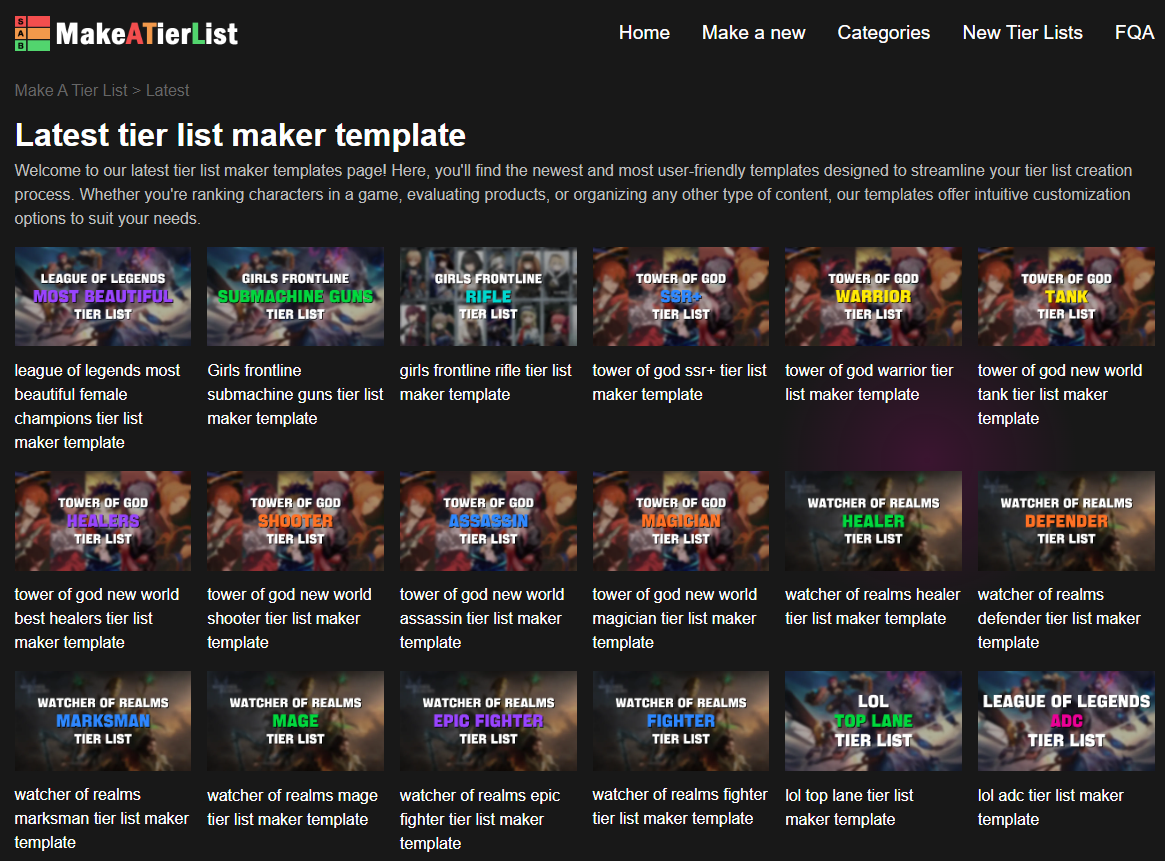Click tower of god magician template link
The height and width of the screenshot is (861, 1165).
(x=675, y=618)
